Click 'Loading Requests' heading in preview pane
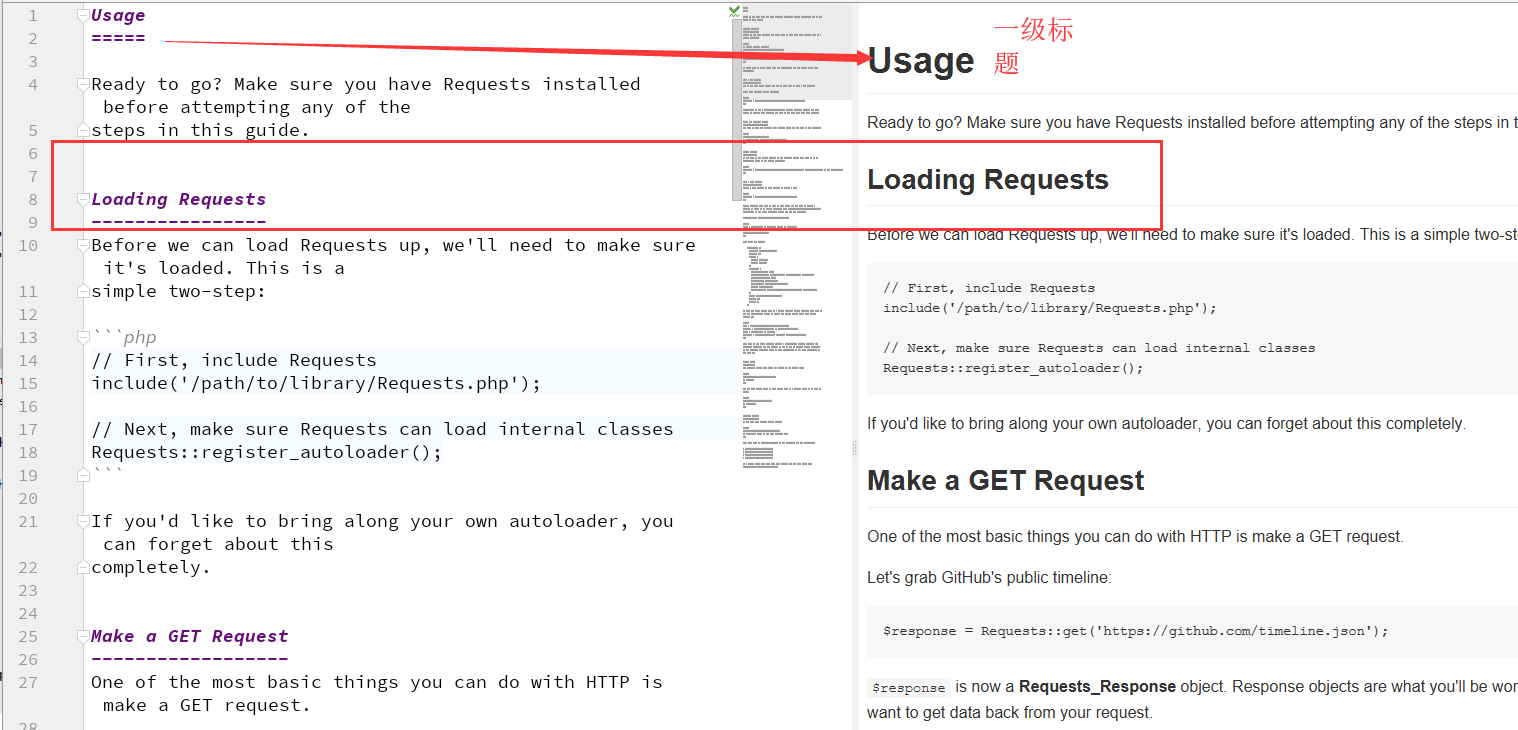The width and height of the screenshot is (1518, 730). pos(987,179)
